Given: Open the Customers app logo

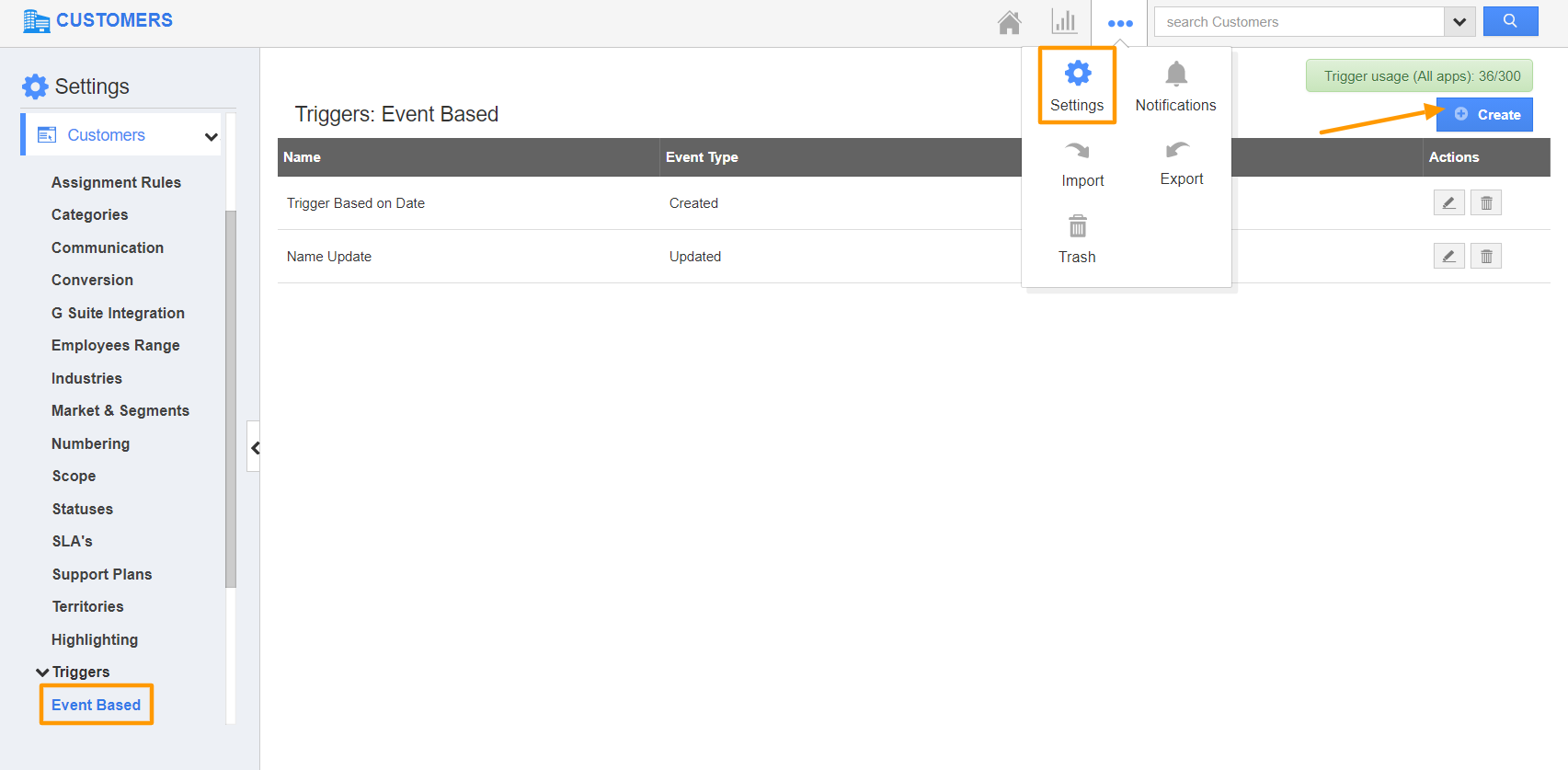Looking at the screenshot, I should pyautogui.click(x=36, y=20).
